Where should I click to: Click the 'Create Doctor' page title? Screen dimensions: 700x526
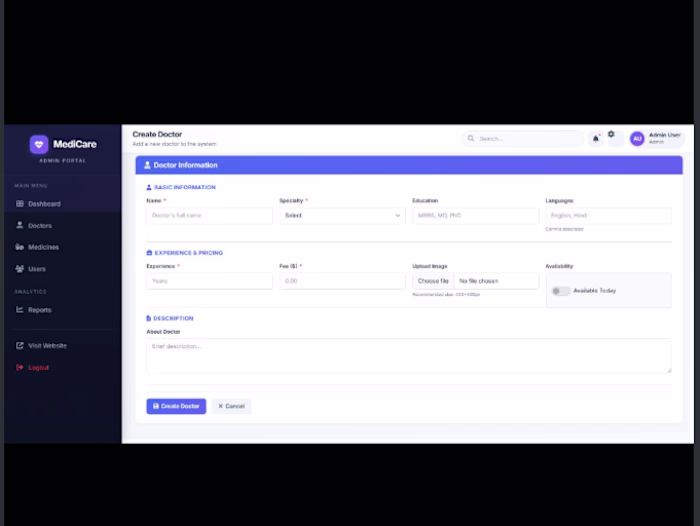tap(157, 134)
